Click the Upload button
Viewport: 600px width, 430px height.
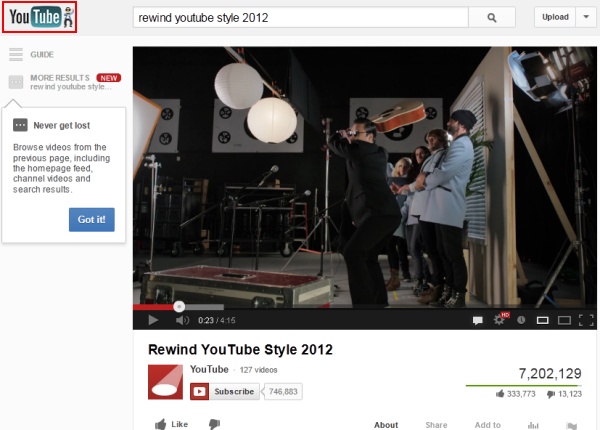coord(555,17)
